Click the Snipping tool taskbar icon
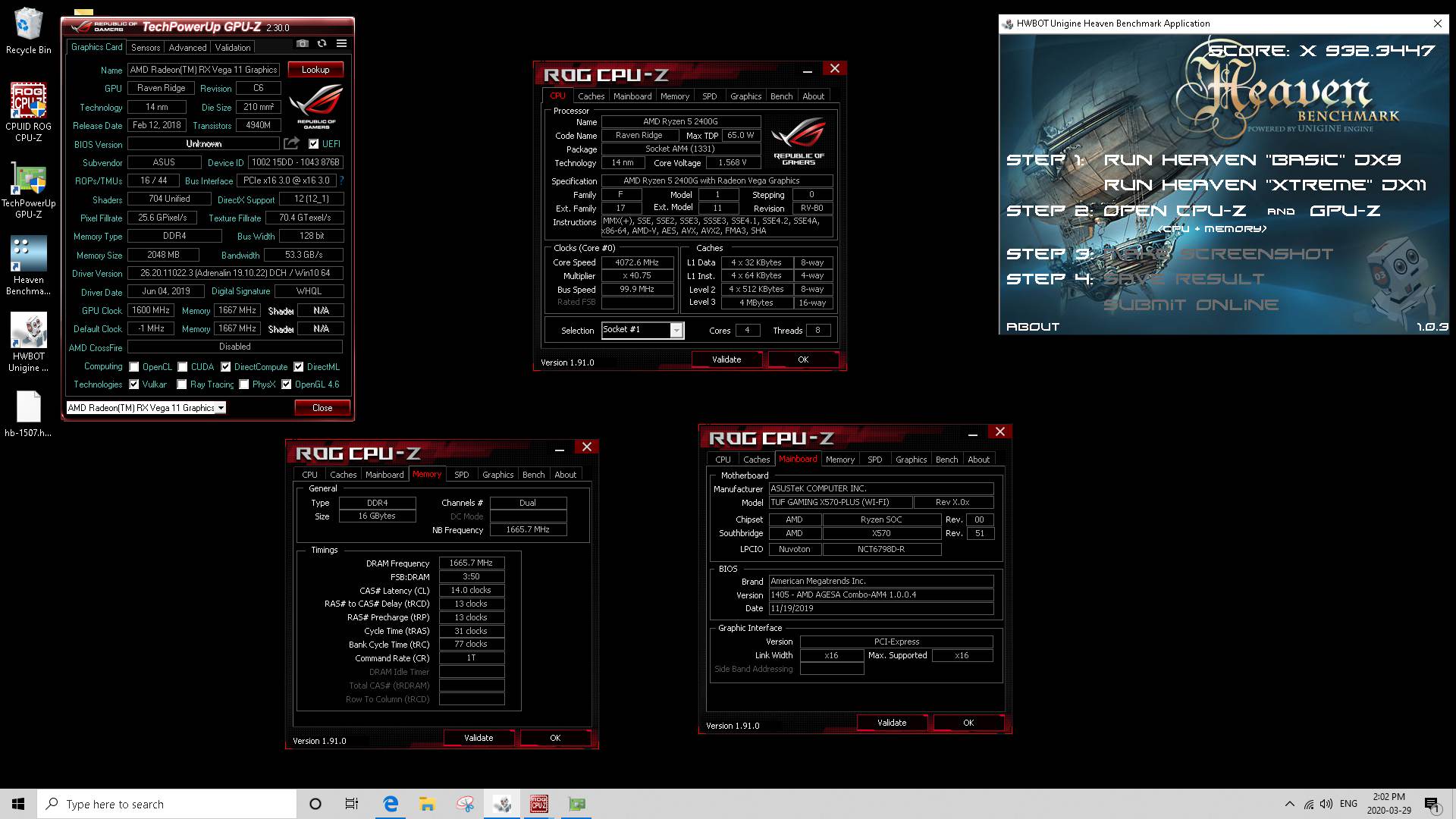Viewport: 1456px width, 819px height. pyautogui.click(x=465, y=804)
